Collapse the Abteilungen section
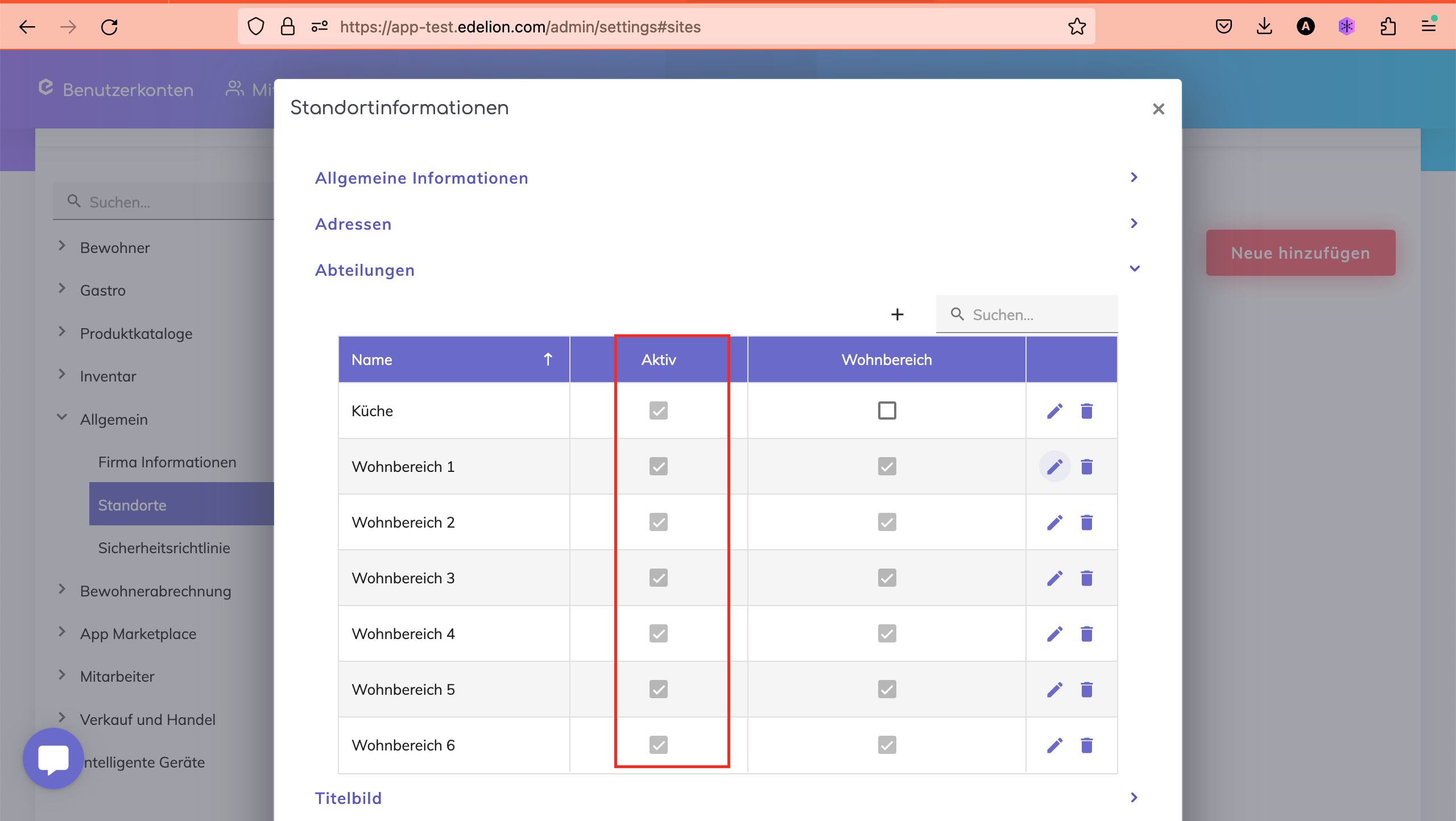Screen dimensions: 1456x821 1134,269
